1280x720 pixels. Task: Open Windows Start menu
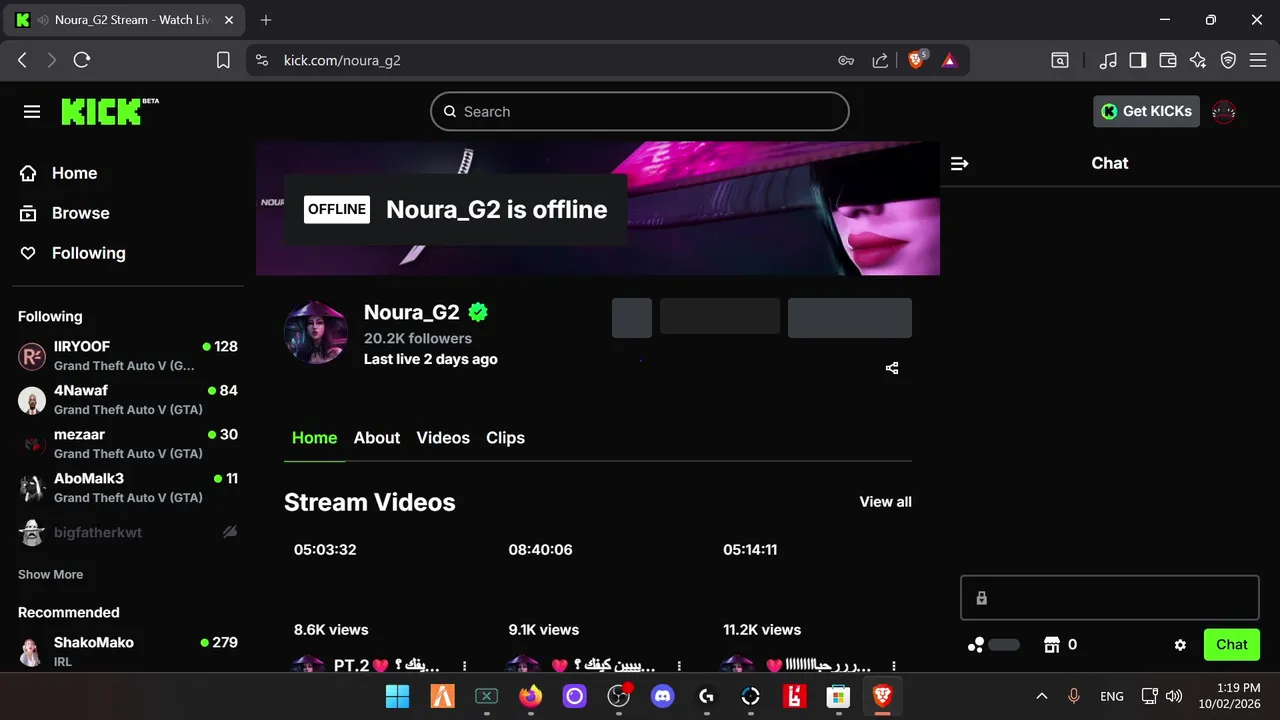(x=397, y=696)
